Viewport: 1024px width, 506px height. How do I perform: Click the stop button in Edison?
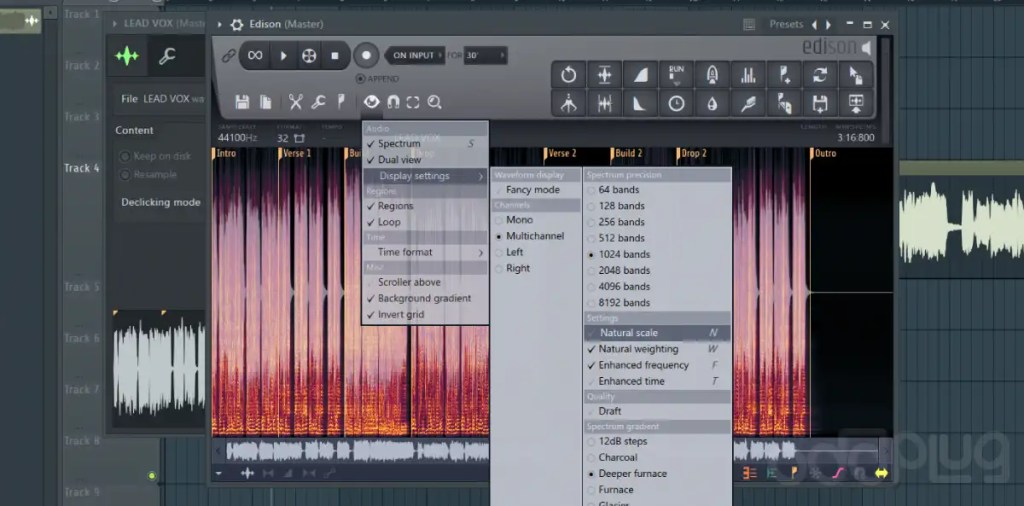tap(335, 55)
